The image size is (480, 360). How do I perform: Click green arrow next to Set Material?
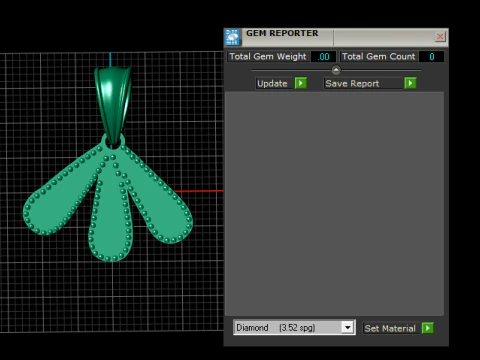[427, 328]
